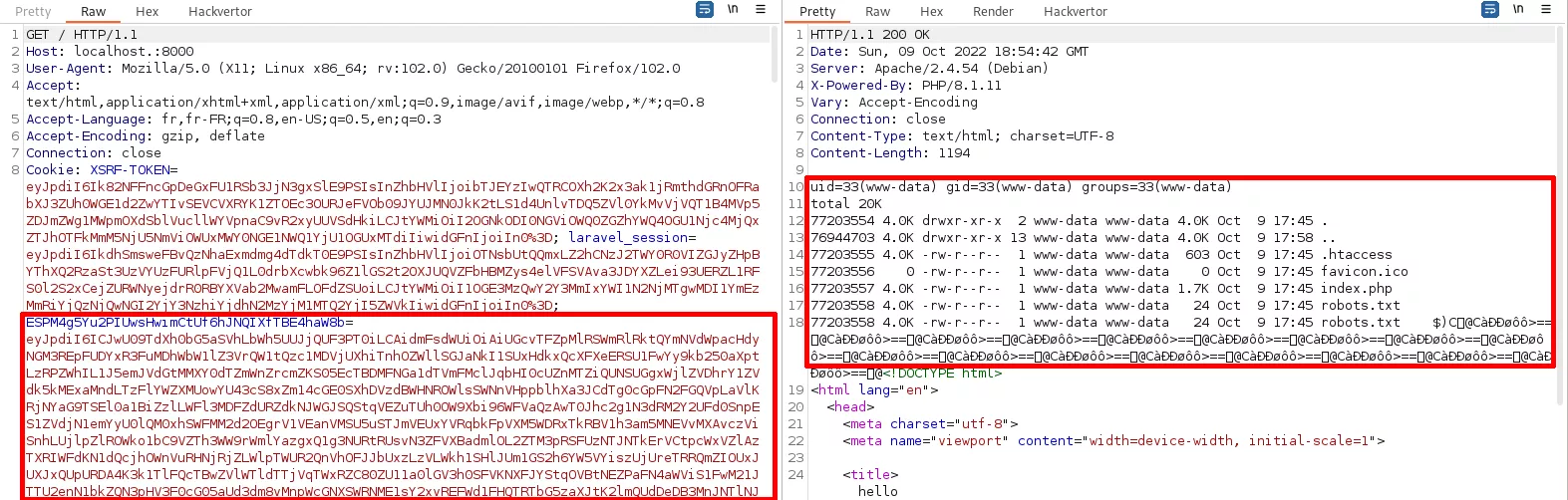Screen dimensions: 1568x500
Task: Click the 'GET / HTTP/1.1' request line
Action: pos(82,35)
